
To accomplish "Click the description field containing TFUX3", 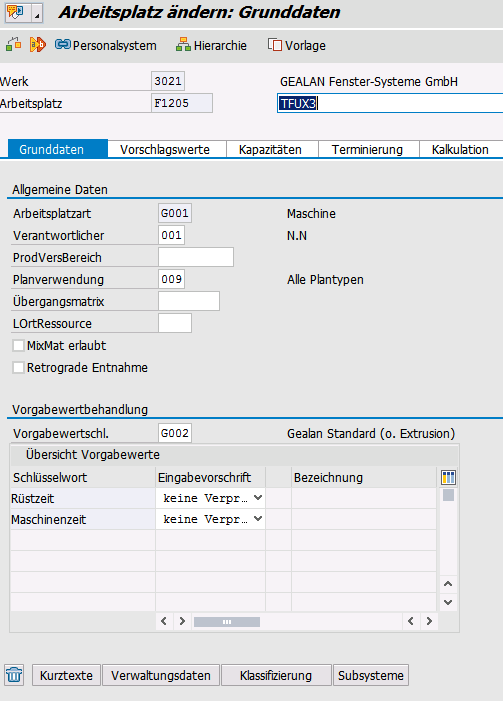I will (390, 103).
